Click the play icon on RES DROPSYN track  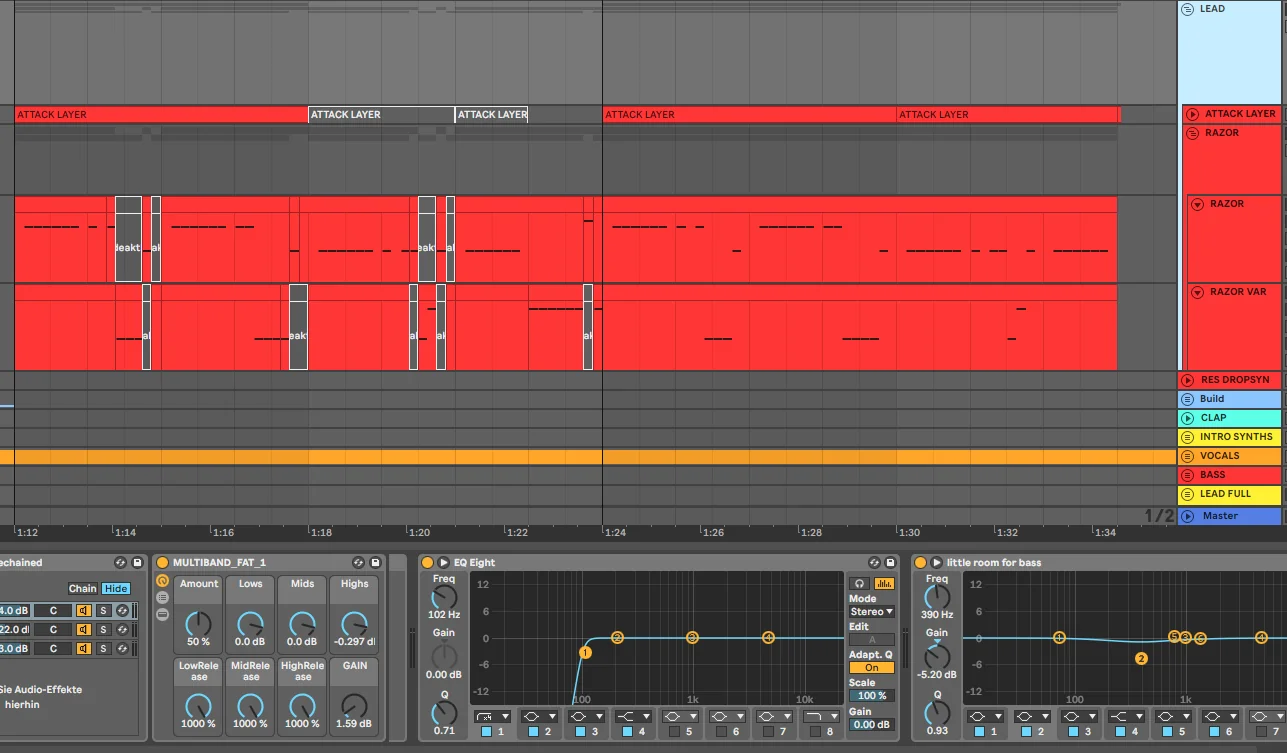click(1187, 380)
